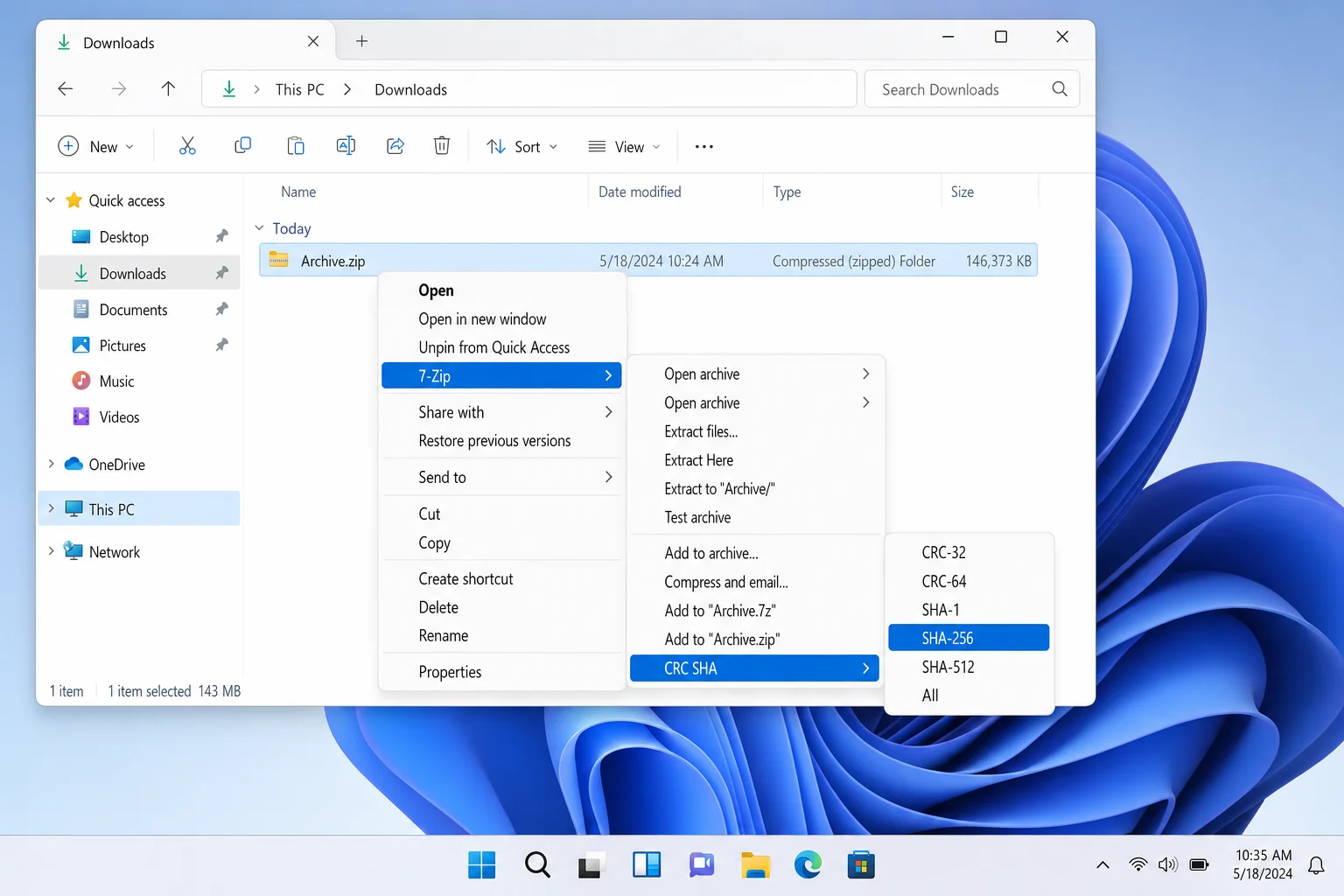Click the Share toolbar icon
Screen dimensions: 1344x896
click(x=395, y=146)
